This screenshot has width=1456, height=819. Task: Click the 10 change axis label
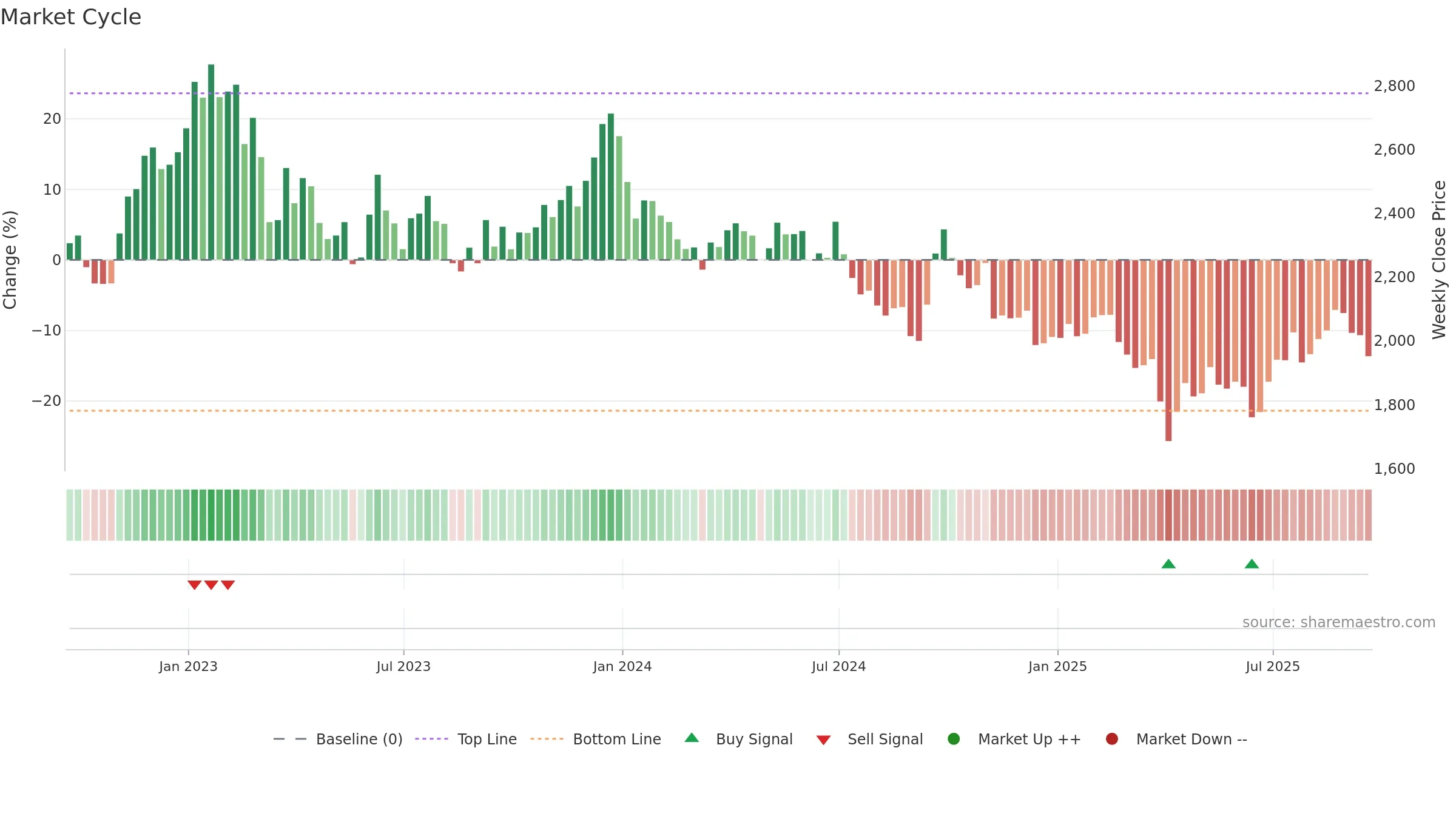click(52, 189)
